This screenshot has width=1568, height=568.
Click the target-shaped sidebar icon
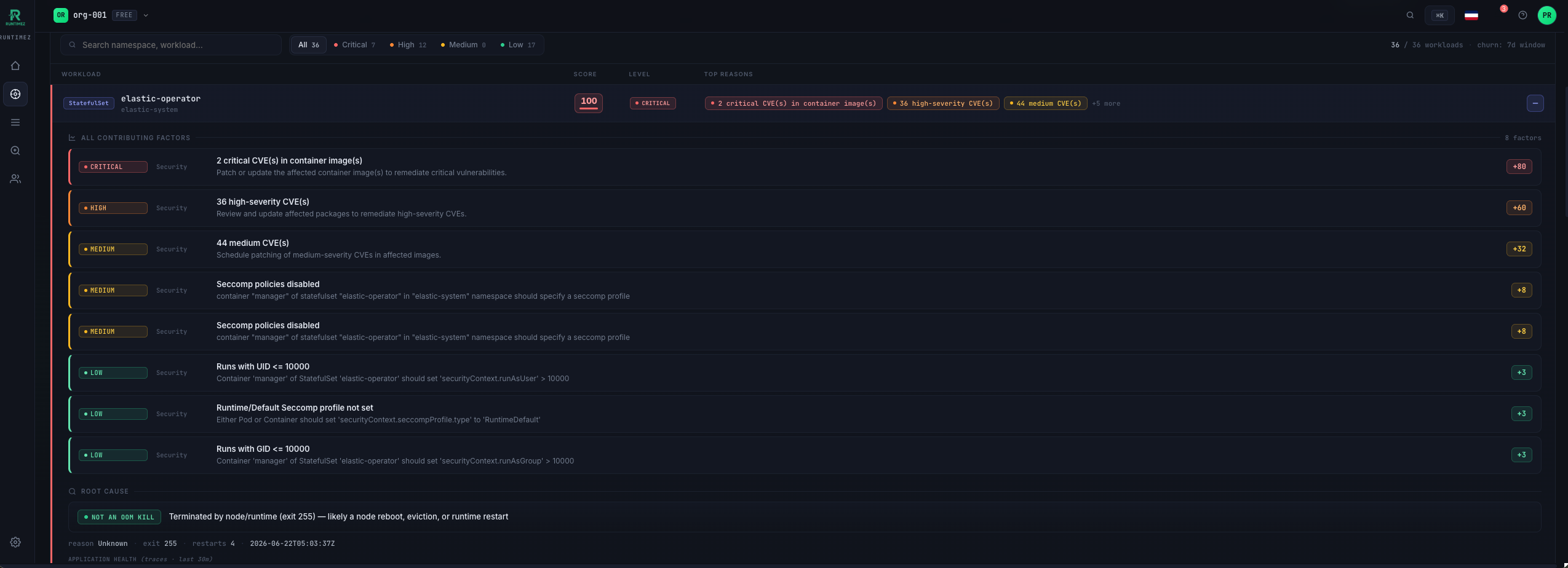pyautogui.click(x=15, y=94)
